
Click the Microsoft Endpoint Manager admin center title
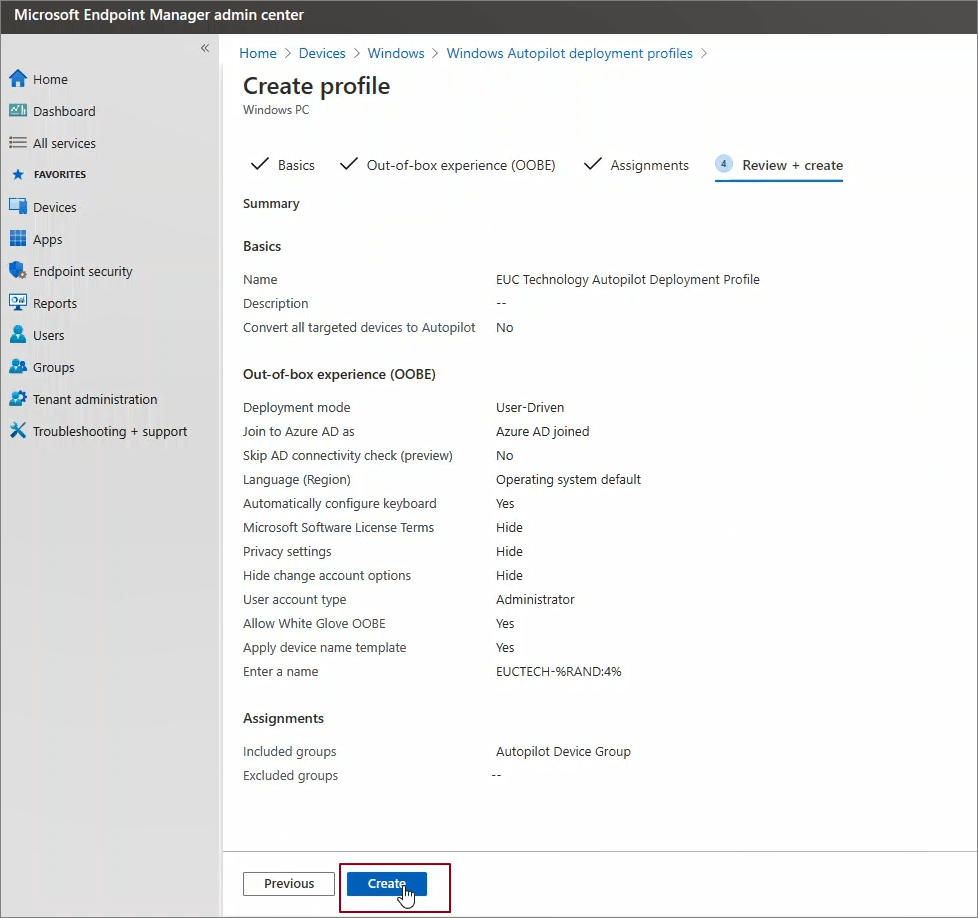[x=158, y=15]
